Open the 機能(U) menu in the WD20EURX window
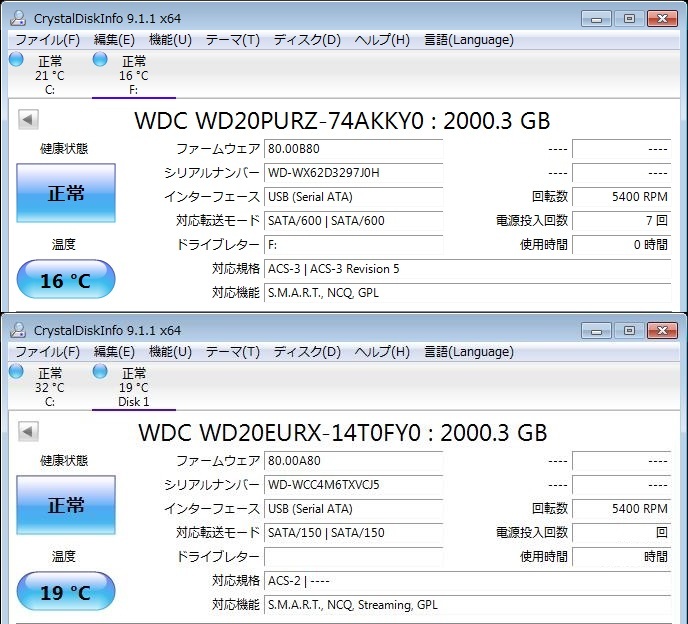Viewport: 688px width, 624px height. coord(170,352)
